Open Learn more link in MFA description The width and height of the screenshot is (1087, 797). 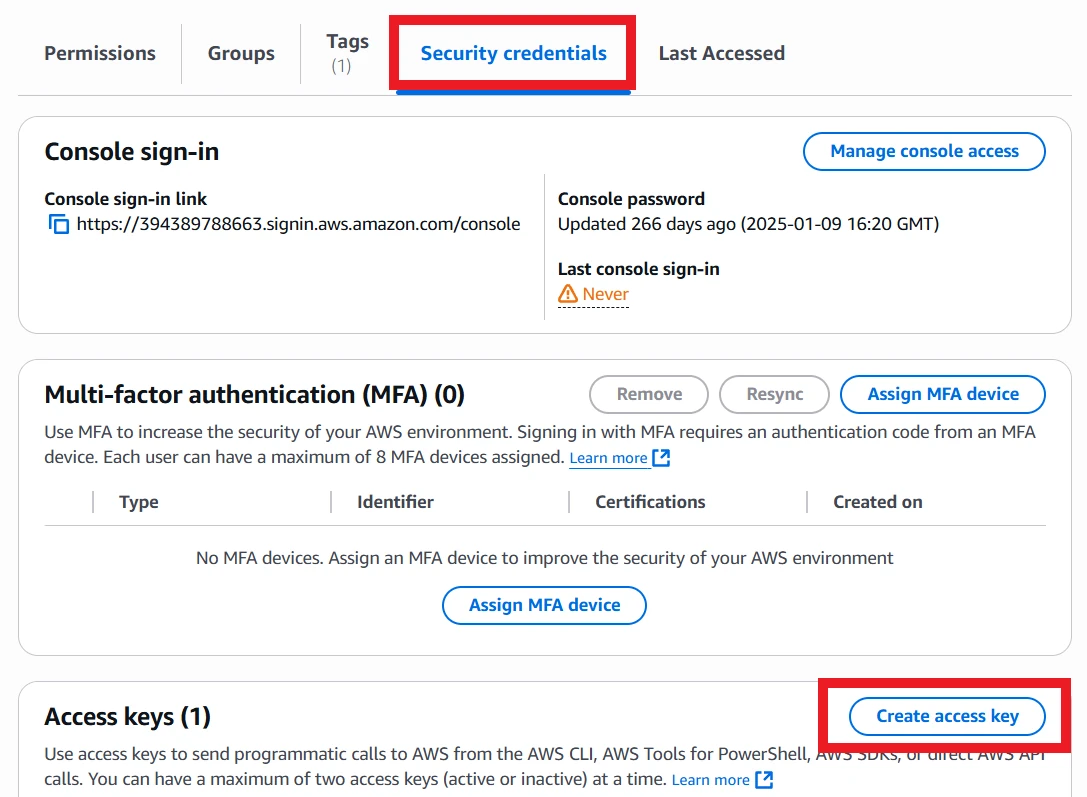(608, 458)
